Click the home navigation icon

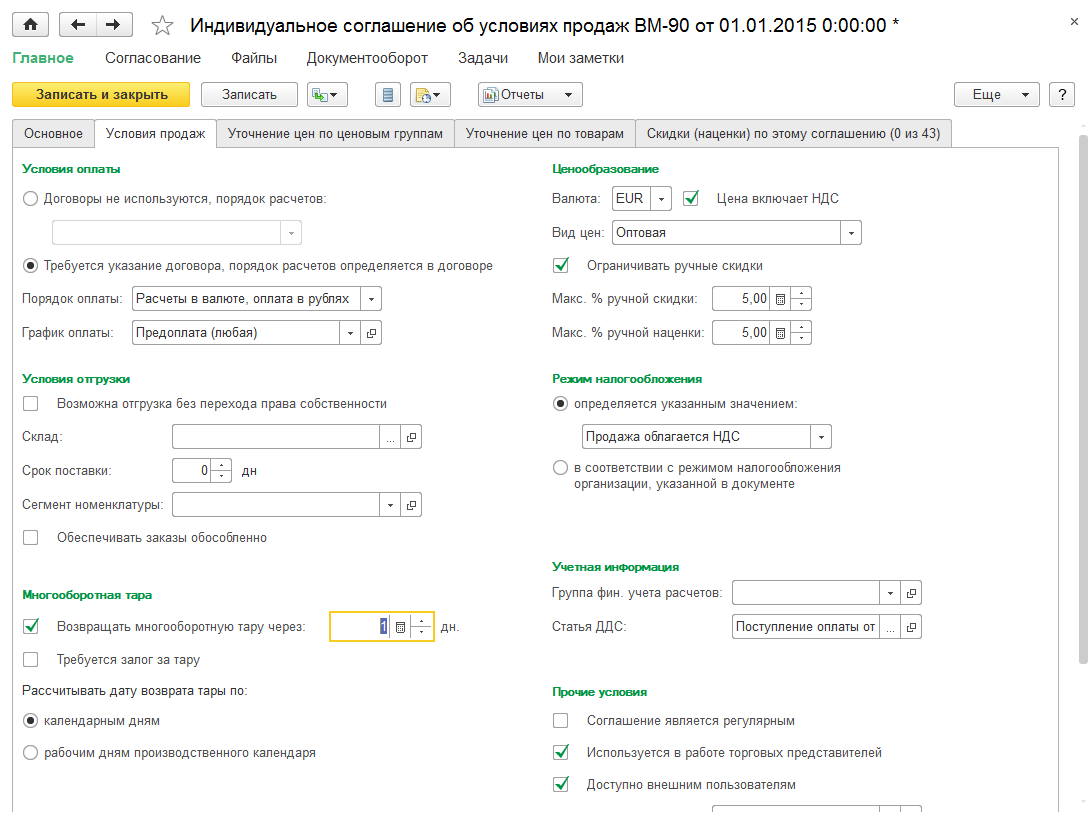click(x=29, y=24)
